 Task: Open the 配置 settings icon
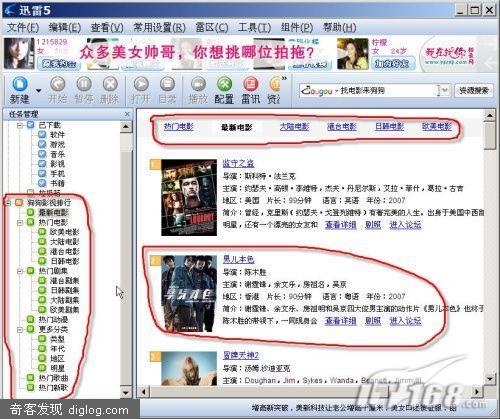click(224, 84)
